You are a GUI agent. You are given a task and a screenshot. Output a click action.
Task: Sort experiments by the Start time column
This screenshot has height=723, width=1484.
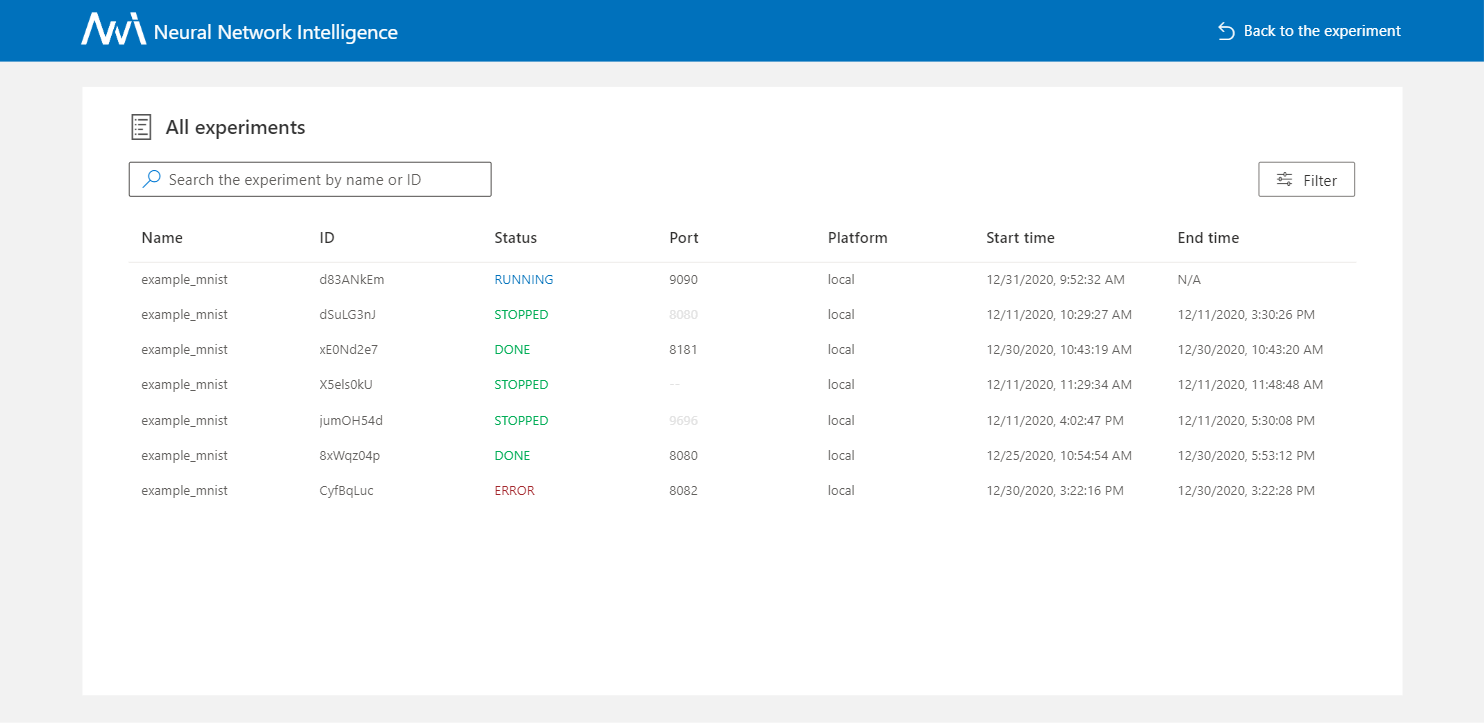tap(1020, 237)
